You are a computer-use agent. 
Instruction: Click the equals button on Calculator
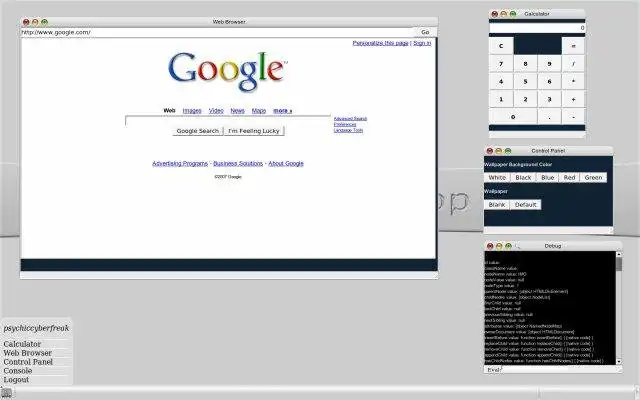[573, 46]
